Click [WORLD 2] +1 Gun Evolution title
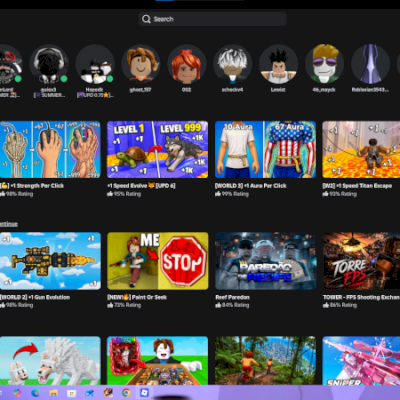This screenshot has width=400, height=400. click(35, 297)
